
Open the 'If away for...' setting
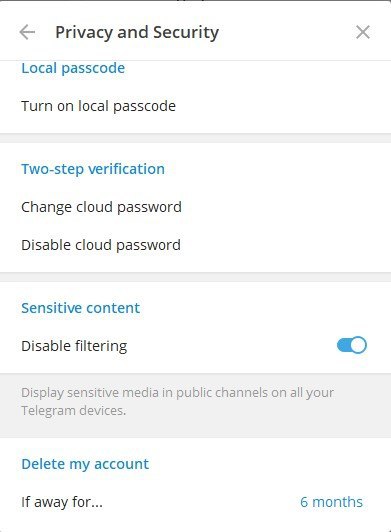[196, 502]
